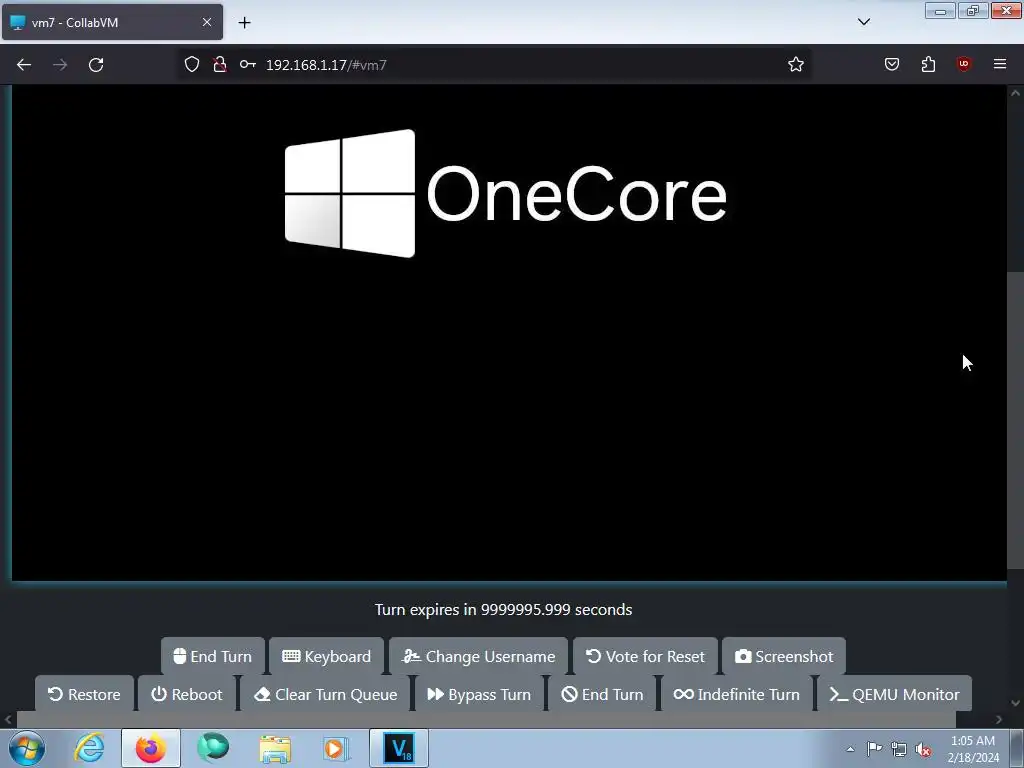Screen dimensions: 1024x768
Task: Click the OneCore VM display
Action: pos(509,332)
